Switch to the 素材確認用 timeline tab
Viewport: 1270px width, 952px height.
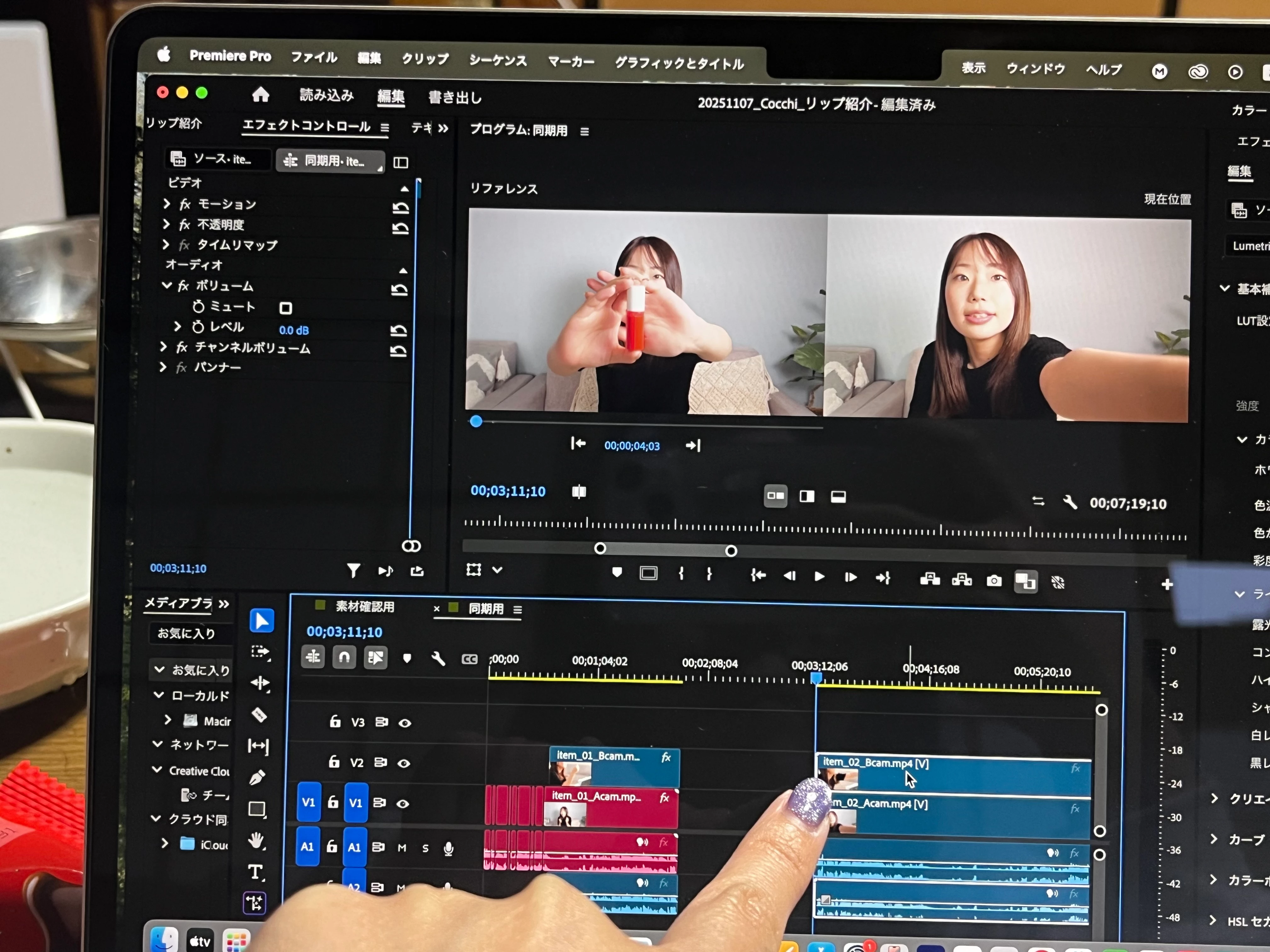pyautogui.click(x=364, y=607)
